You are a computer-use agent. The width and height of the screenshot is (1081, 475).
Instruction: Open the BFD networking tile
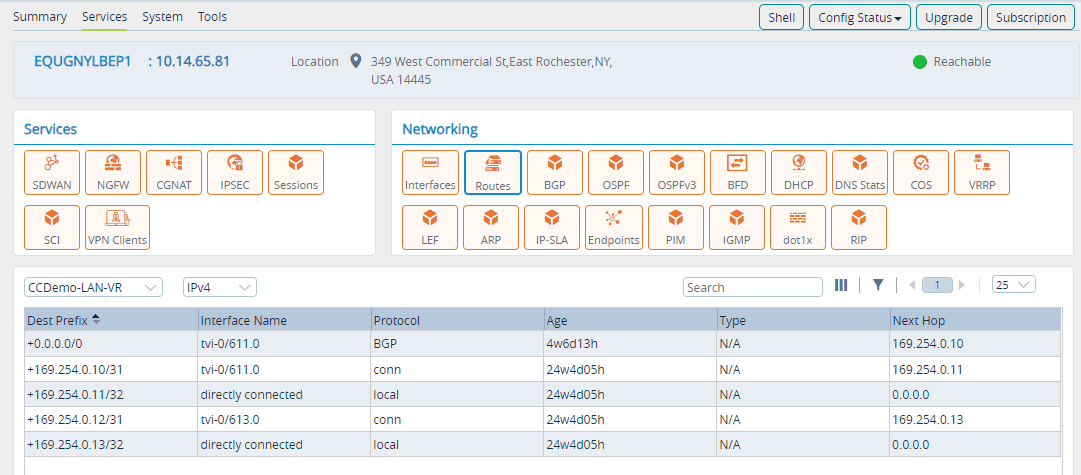(x=738, y=172)
